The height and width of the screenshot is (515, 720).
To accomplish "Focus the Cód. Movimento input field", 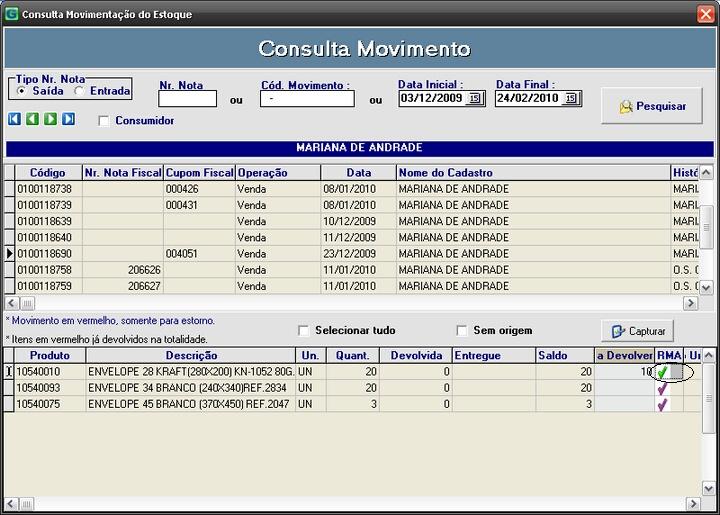I will click(x=307, y=99).
